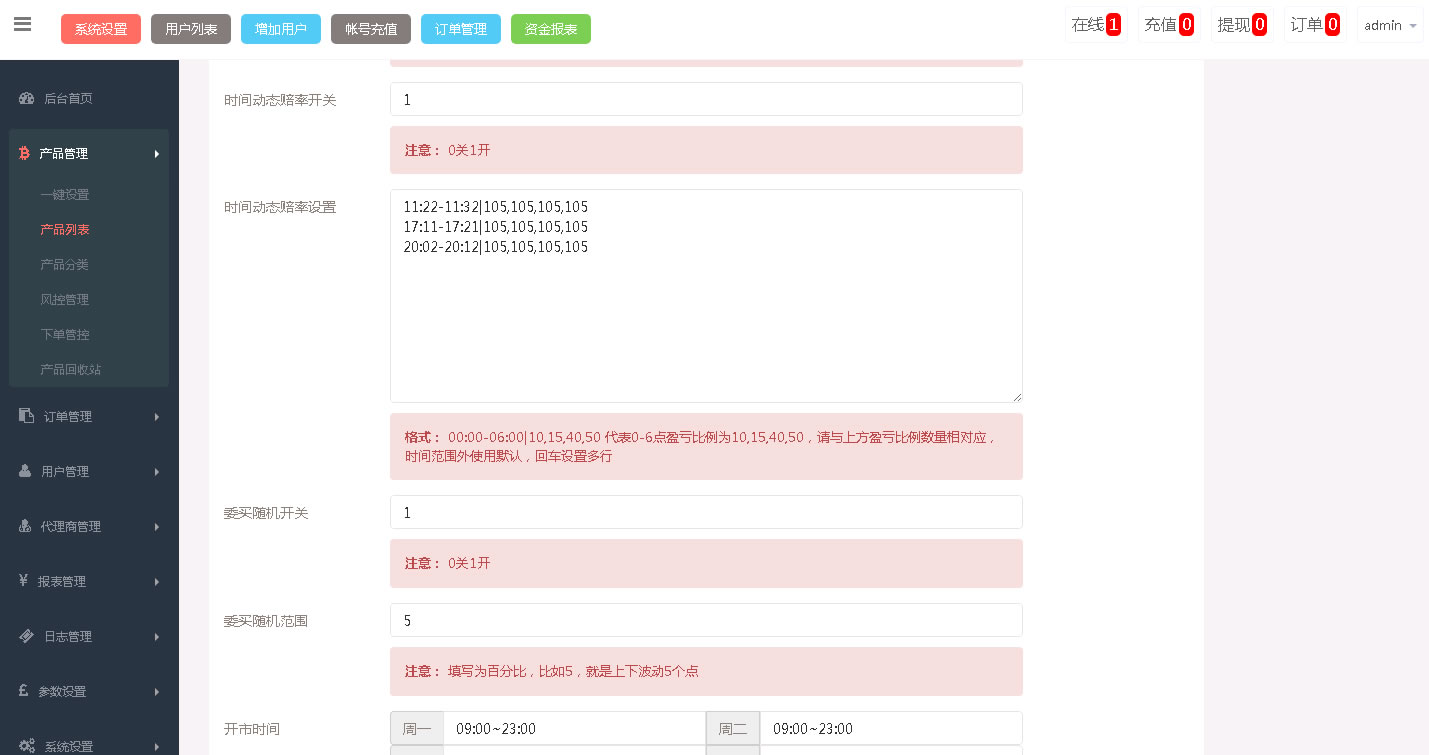Click the 周一 addon label
The height and width of the screenshot is (755, 1429).
point(417,728)
